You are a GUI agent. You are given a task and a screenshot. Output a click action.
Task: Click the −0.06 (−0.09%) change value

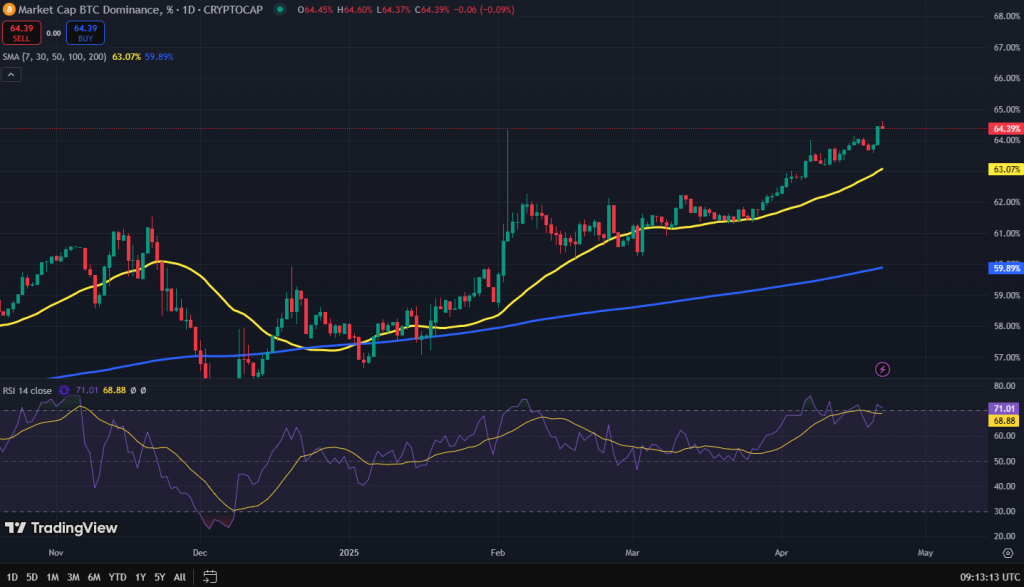click(x=484, y=10)
